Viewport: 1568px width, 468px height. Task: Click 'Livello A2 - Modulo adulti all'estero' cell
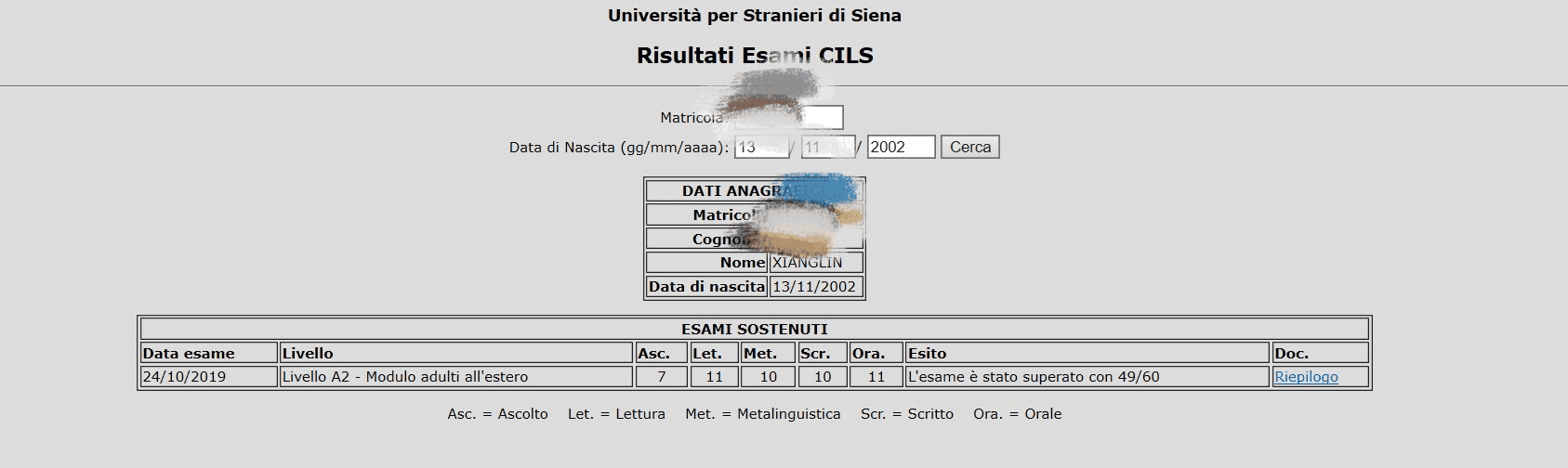coord(456,377)
